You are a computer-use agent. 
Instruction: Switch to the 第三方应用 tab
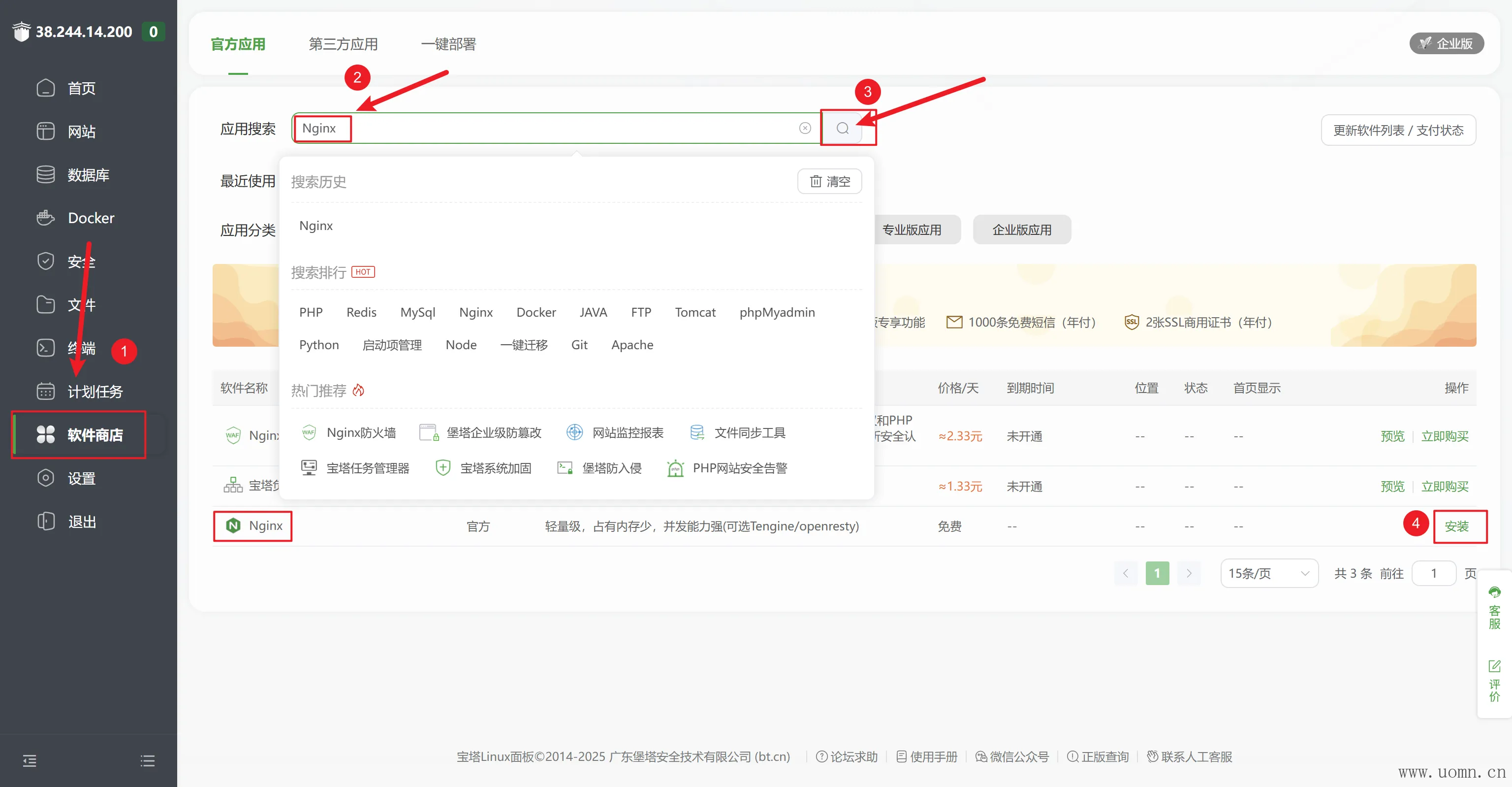pos(343,44)
